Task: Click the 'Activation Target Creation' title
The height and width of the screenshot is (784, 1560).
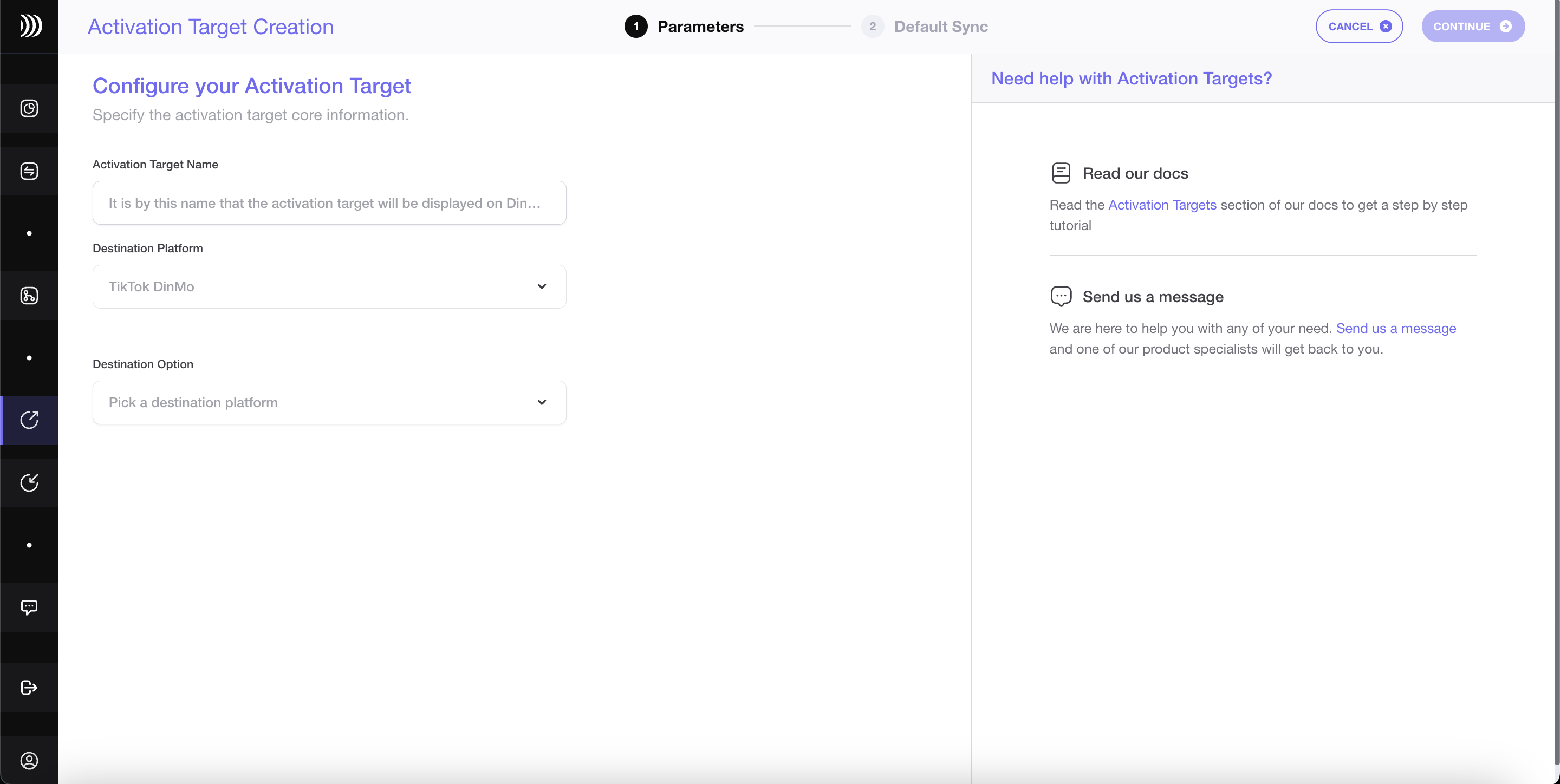Action: coord(211,27)
